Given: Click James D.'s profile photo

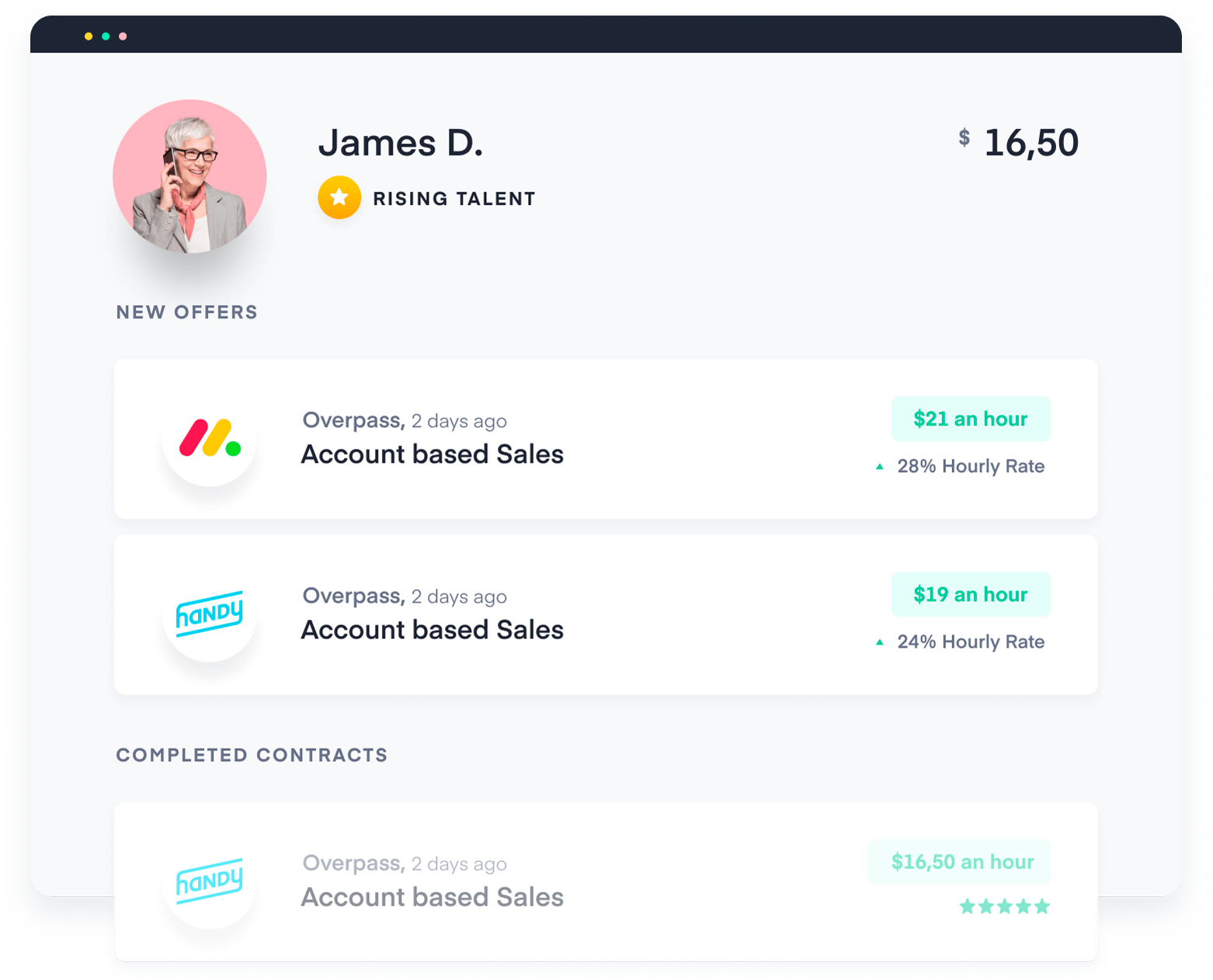Looking at the screenshot, I should [x=189, y=176].
